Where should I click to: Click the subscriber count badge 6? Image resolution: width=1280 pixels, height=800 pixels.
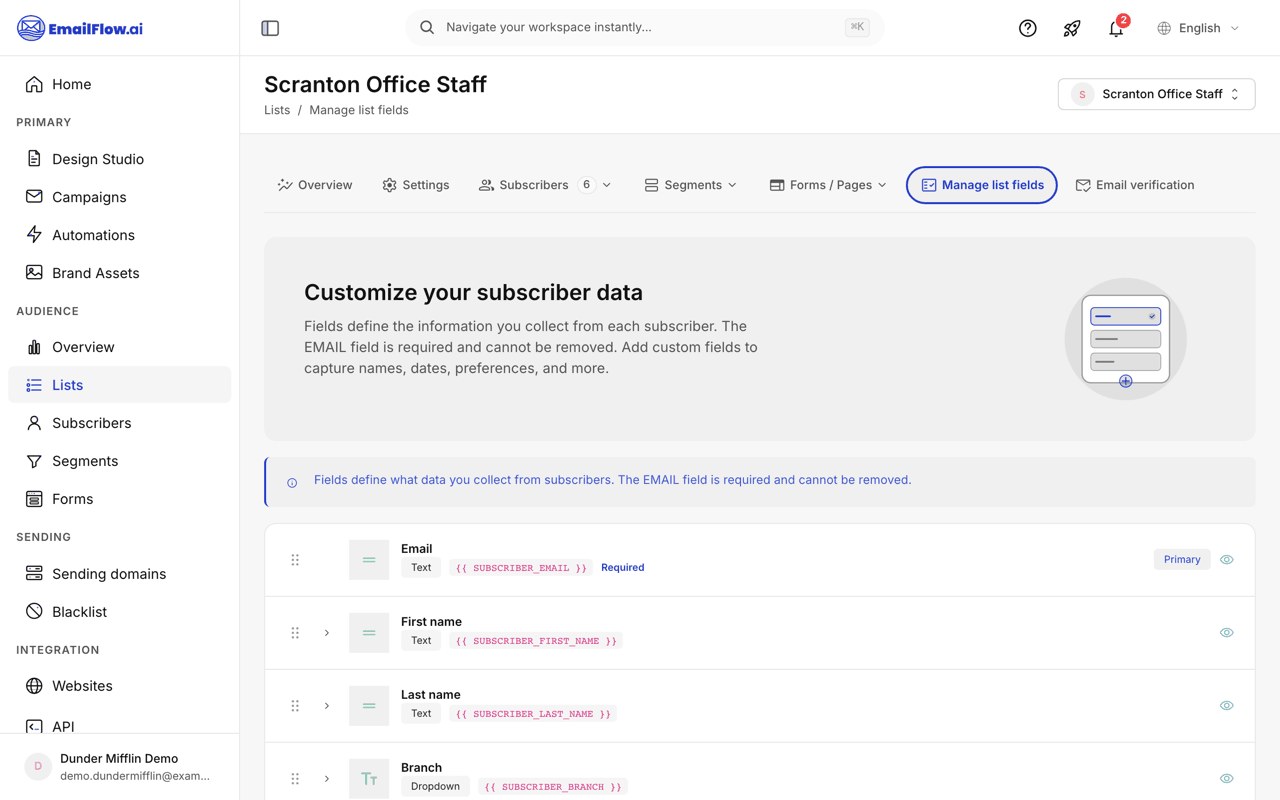click(x=587, y=185)
